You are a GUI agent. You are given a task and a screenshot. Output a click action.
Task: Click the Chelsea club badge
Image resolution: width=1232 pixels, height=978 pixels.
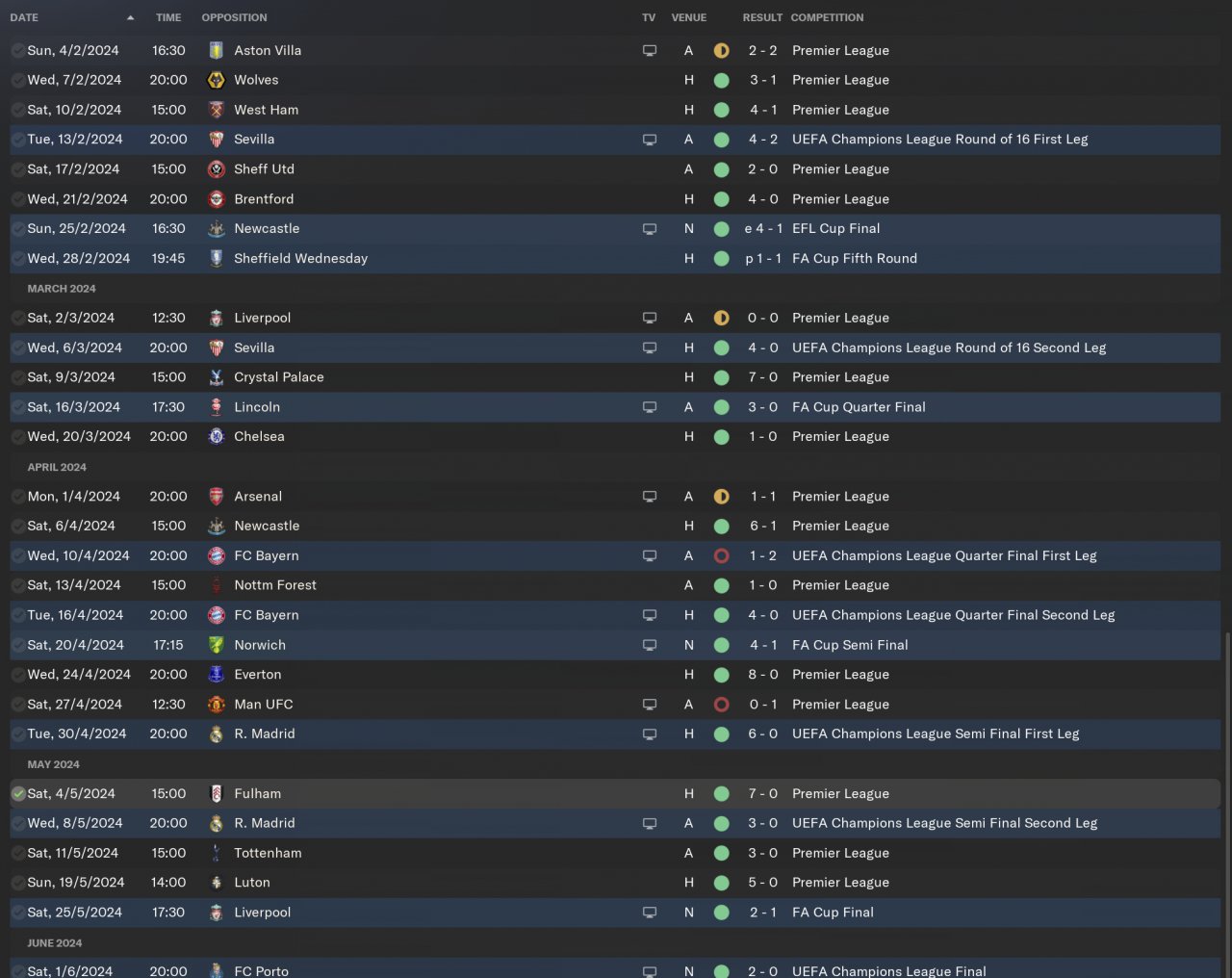click(x=217, y=436)
